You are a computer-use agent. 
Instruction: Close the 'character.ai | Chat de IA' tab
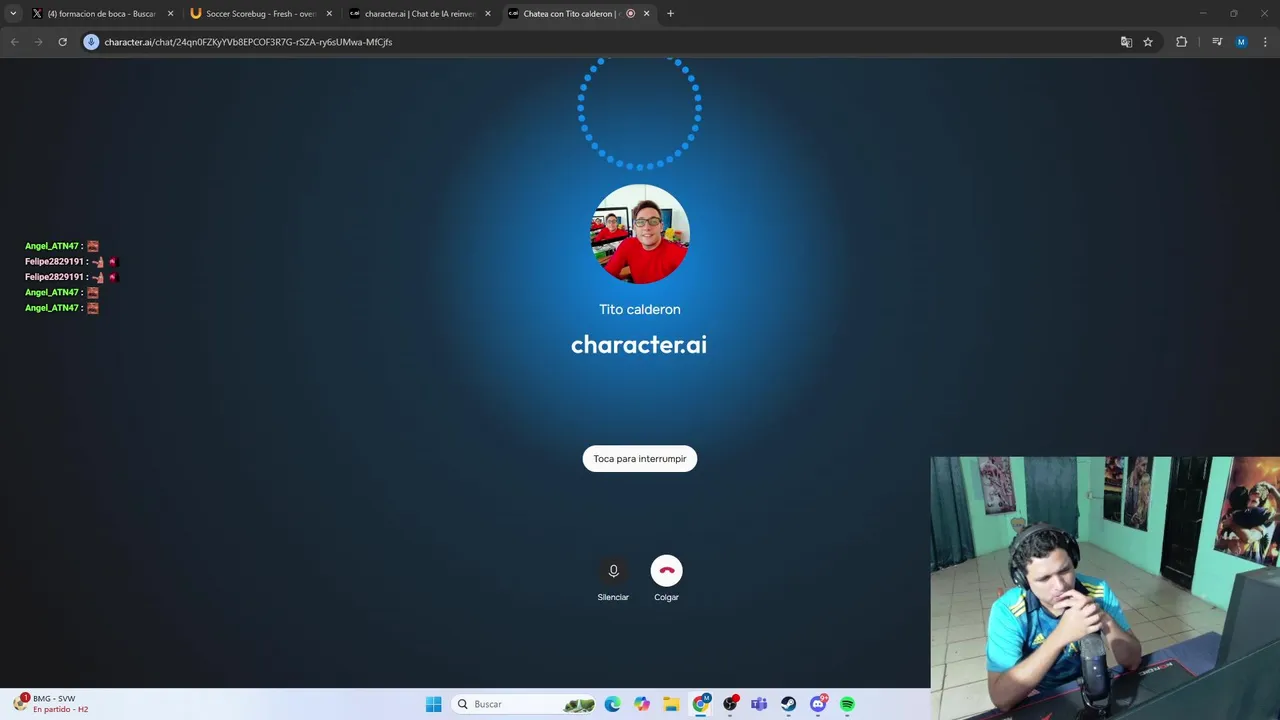click(x=488, y=14)
